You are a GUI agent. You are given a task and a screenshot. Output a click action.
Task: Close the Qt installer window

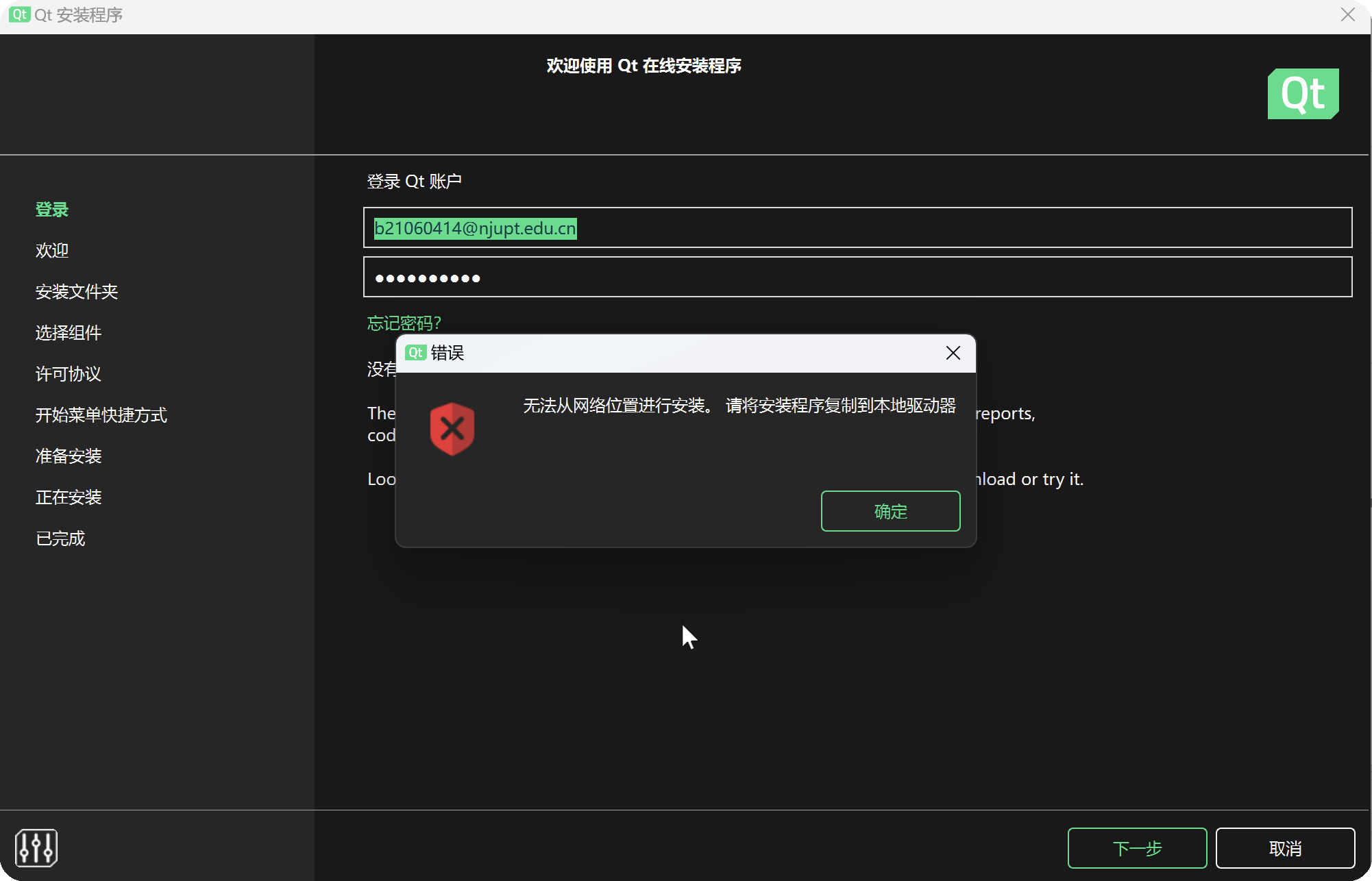[1347, 15]
